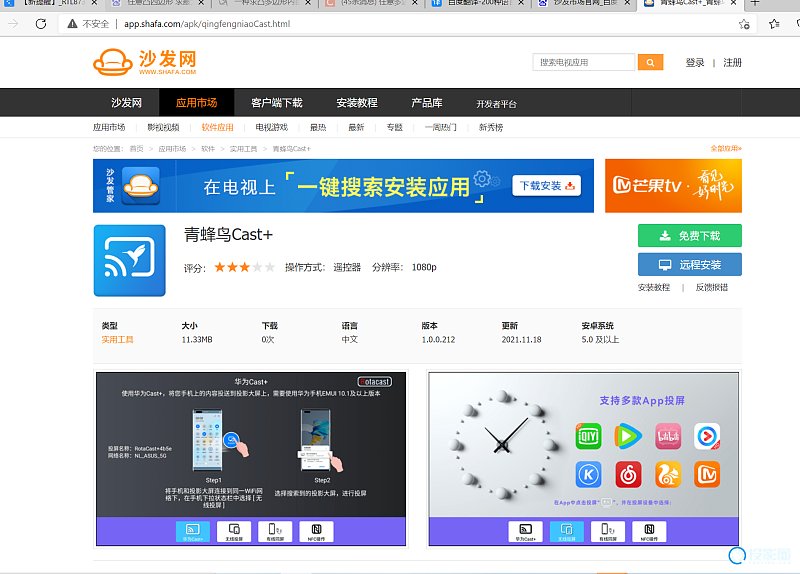Close the shafa app page tab
This screenshot has width=800, height=574.
733,3
